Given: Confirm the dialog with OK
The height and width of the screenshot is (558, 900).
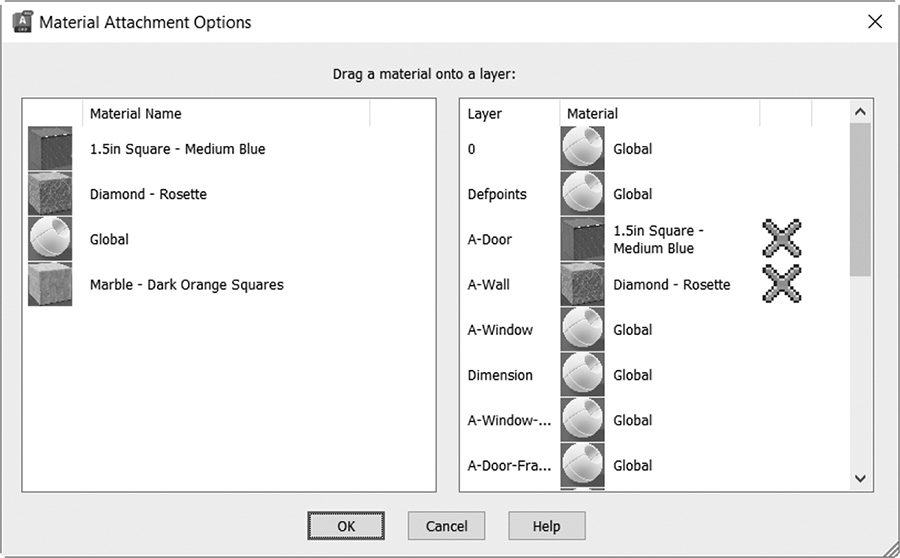Looking at the screenshot, I should click(346, 526).
